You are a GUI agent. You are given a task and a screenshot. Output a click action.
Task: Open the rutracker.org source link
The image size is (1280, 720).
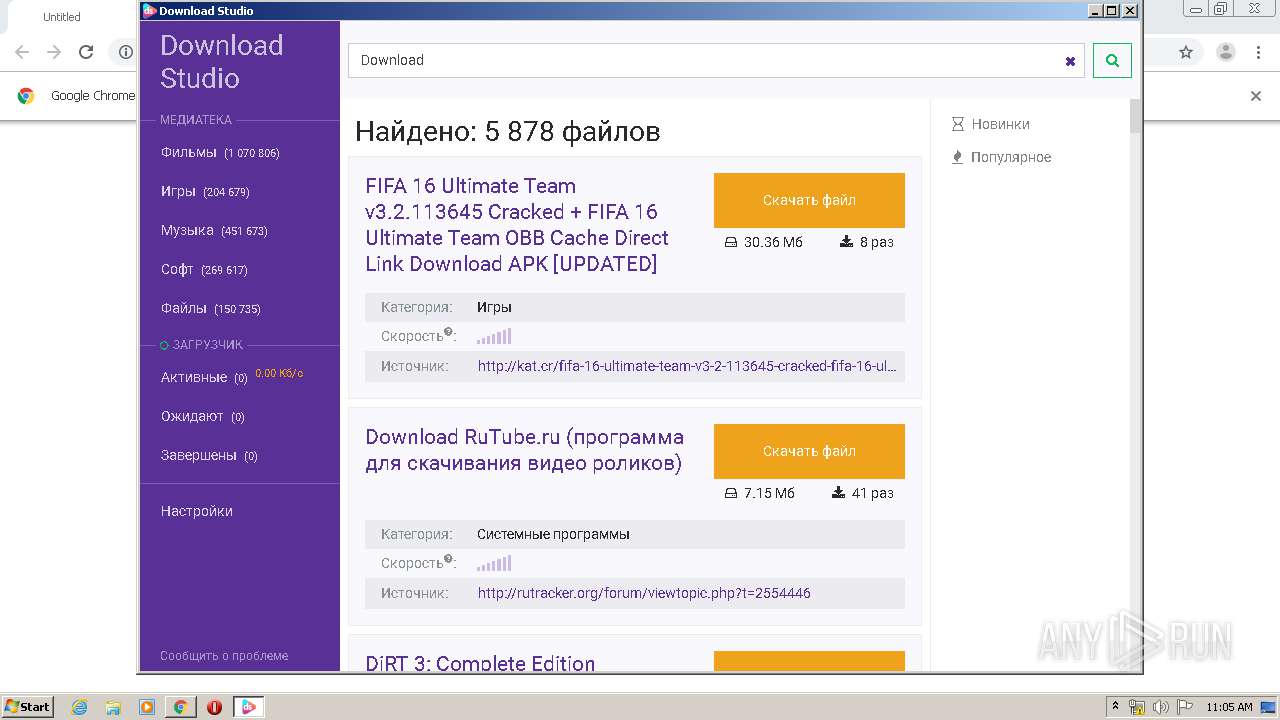click(644, 593)
